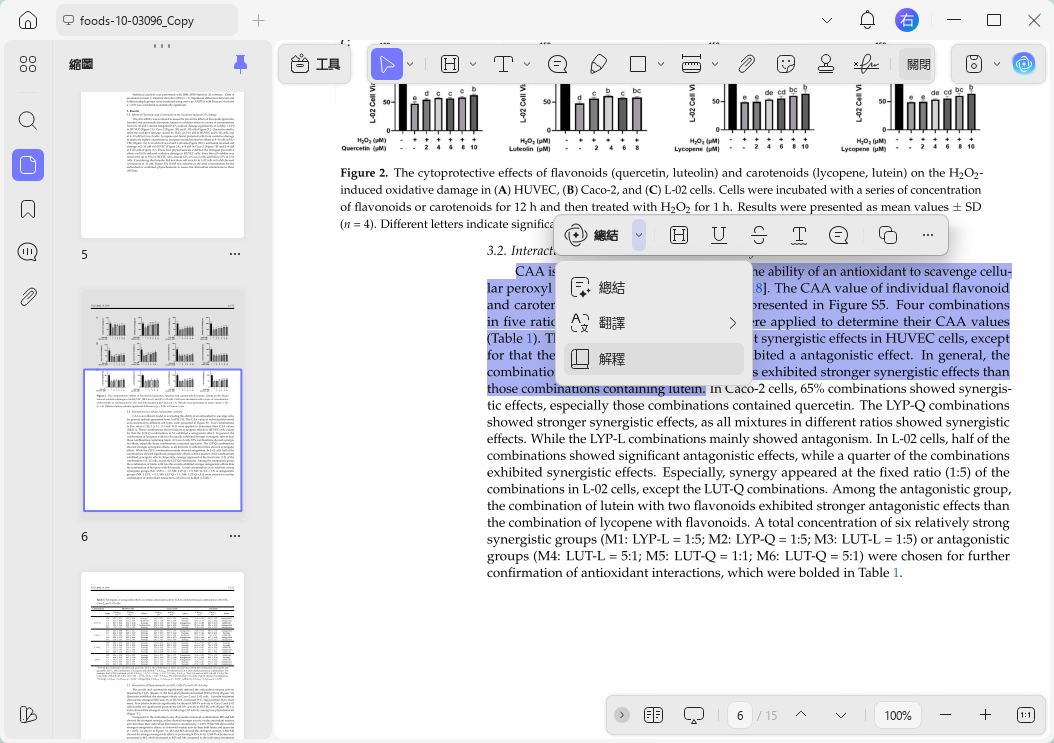Open page 6 thumbnail options menu

[x=235, y=536]
